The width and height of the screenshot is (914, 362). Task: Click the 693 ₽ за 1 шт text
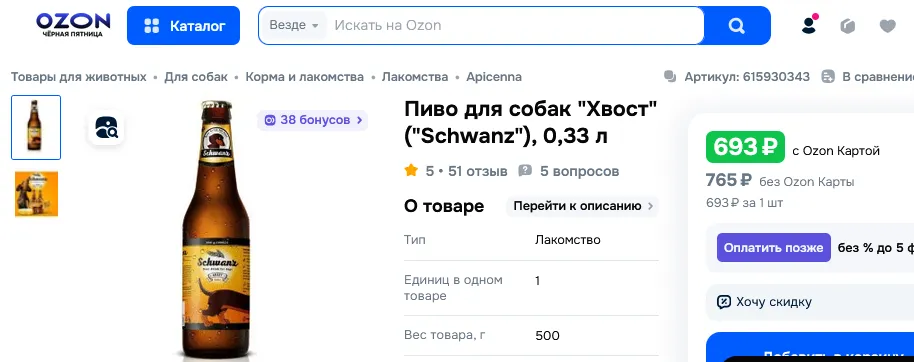coord(744,203)
